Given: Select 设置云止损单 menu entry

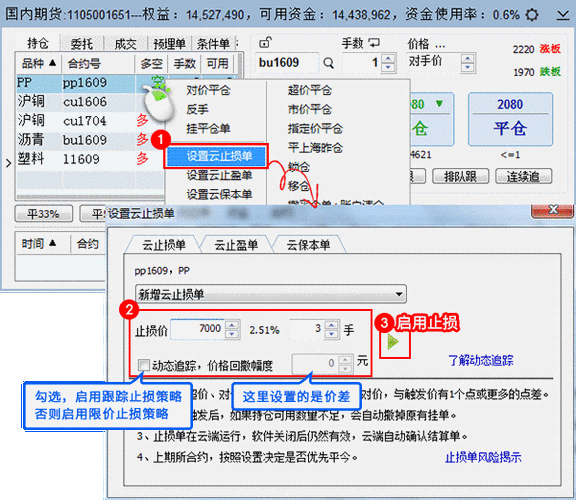Looking at the screenshot, I should tap(216, 156).
